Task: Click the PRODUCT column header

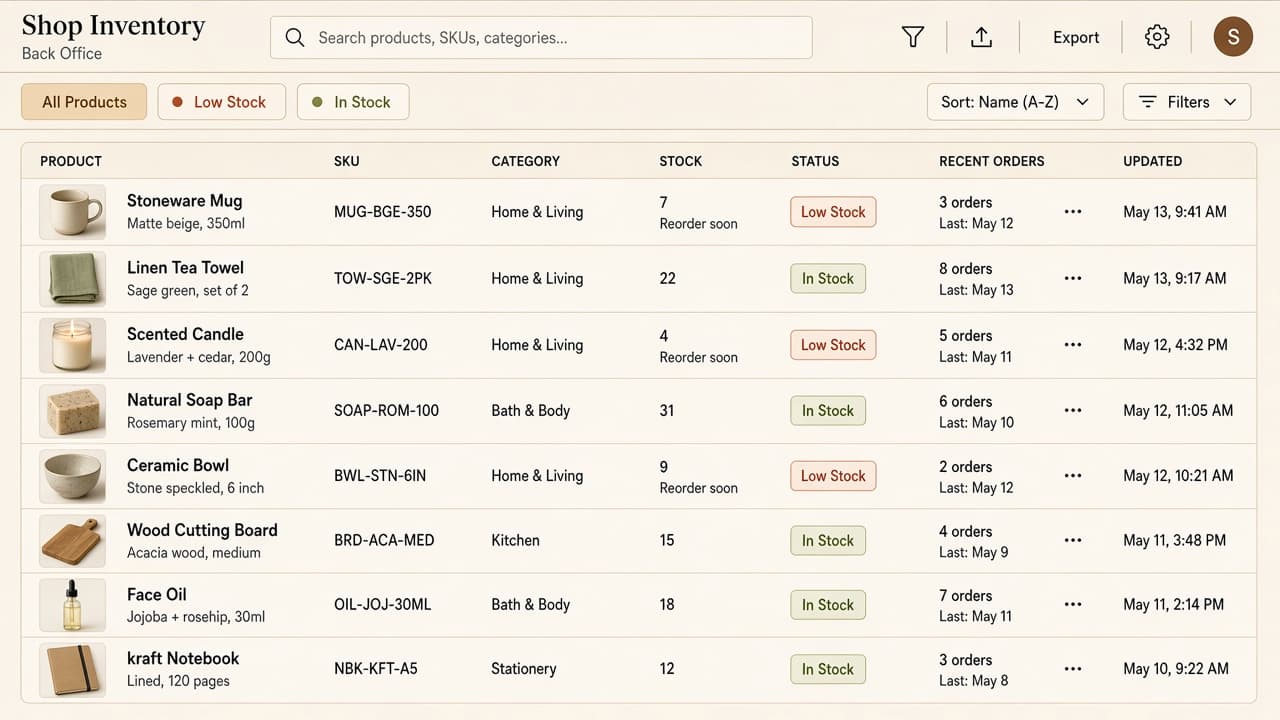Action: tap(71, 161)
